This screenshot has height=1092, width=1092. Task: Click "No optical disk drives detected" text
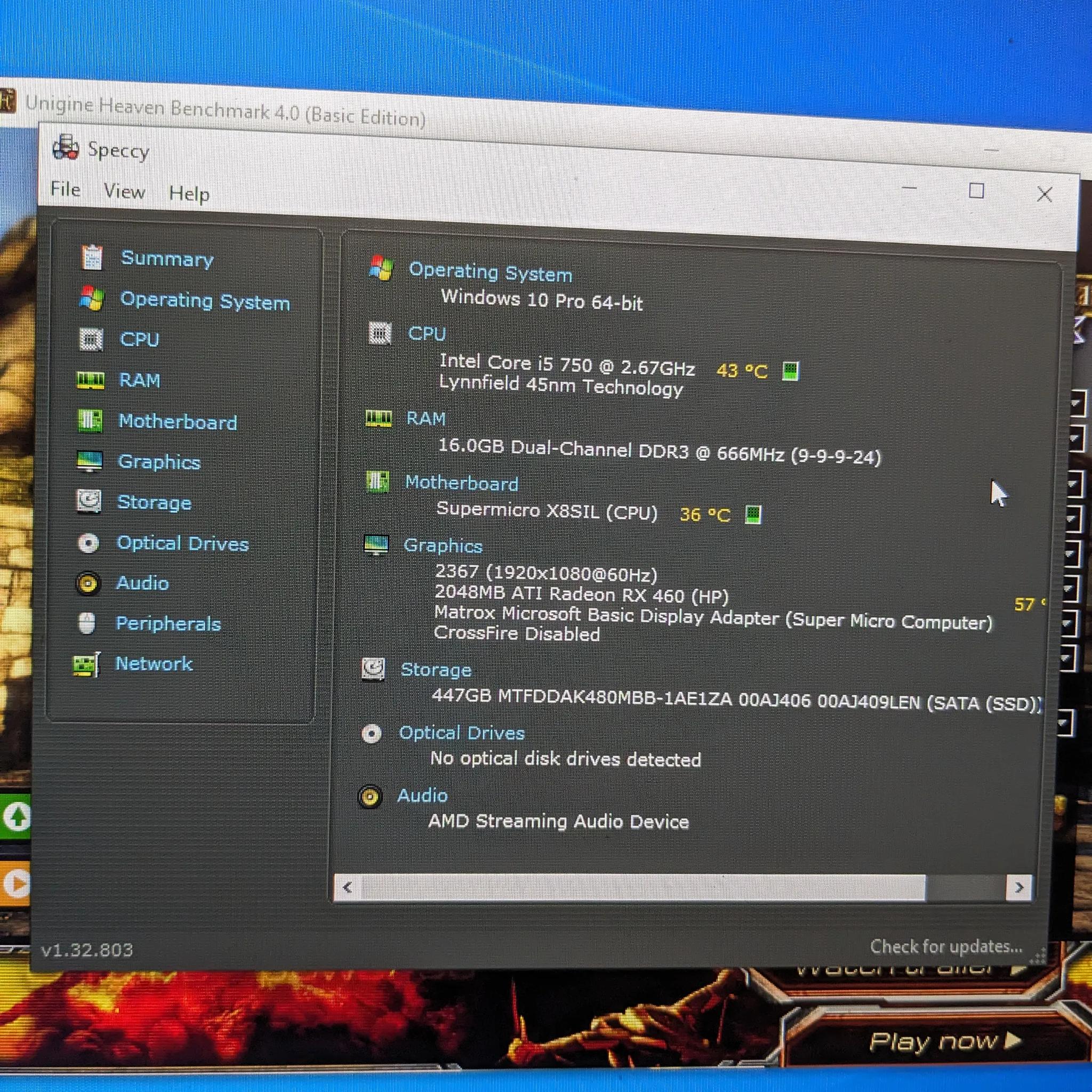tap(565, 759)
